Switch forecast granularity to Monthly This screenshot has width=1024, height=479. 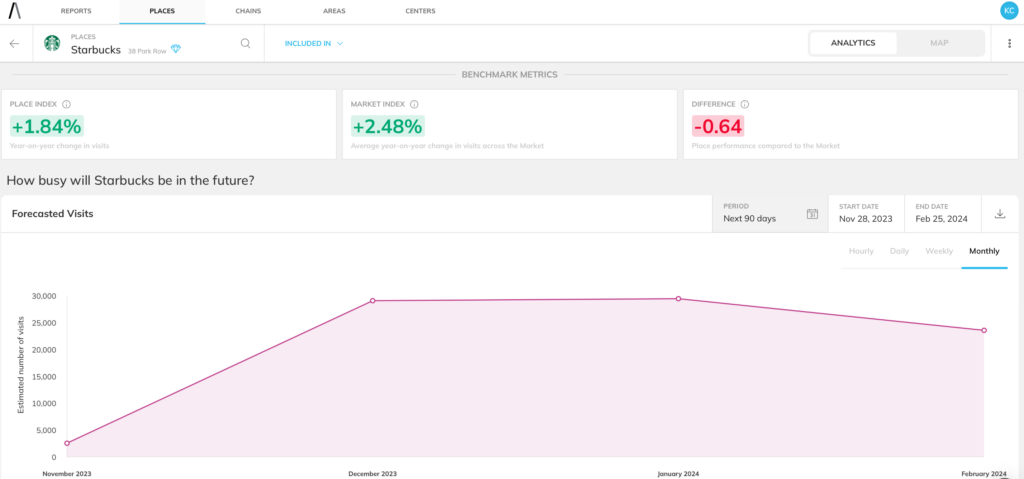(x=984, y=251)
